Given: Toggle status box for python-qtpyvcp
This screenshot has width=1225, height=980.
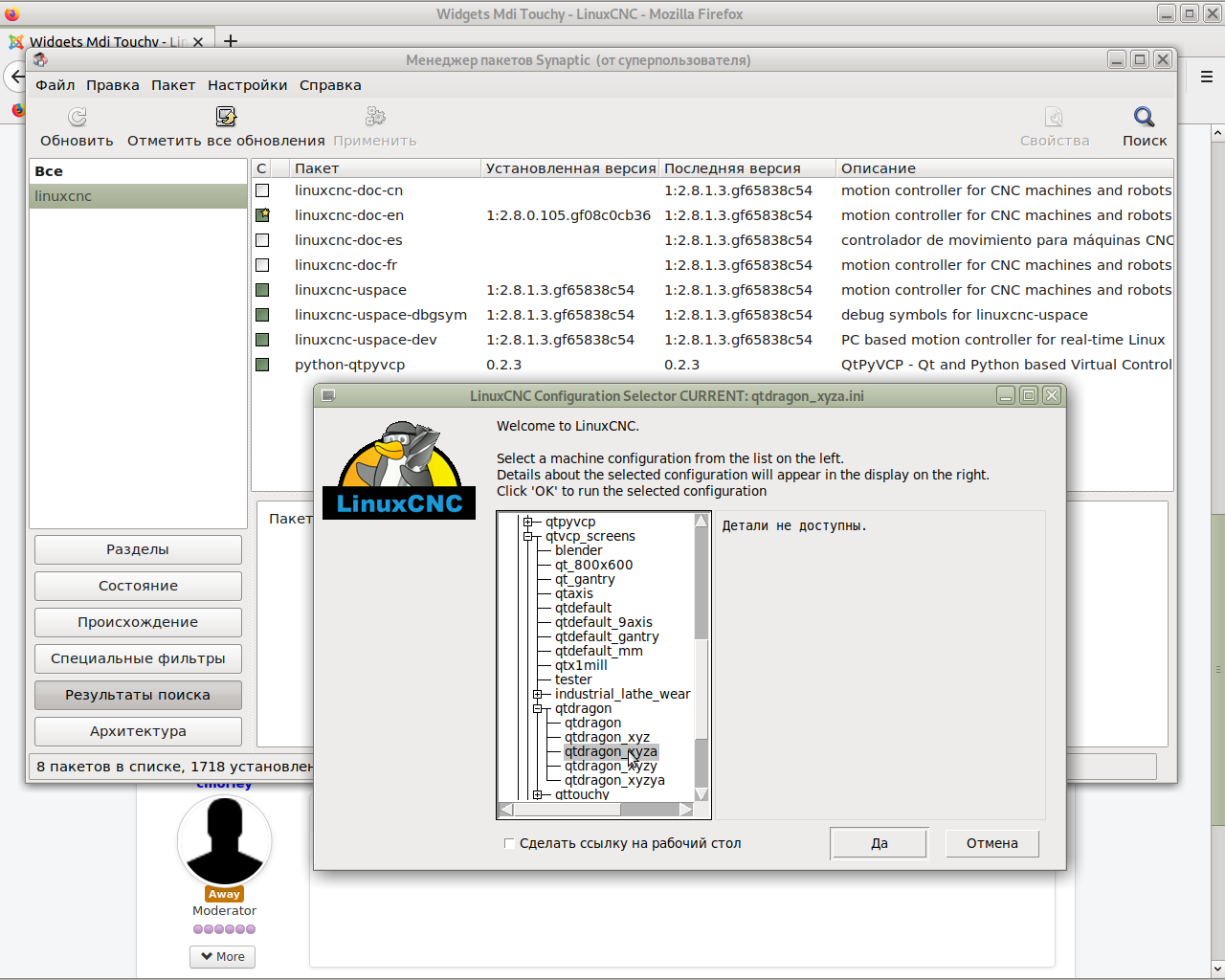Looking at the screenshot, I should [262, 365].
